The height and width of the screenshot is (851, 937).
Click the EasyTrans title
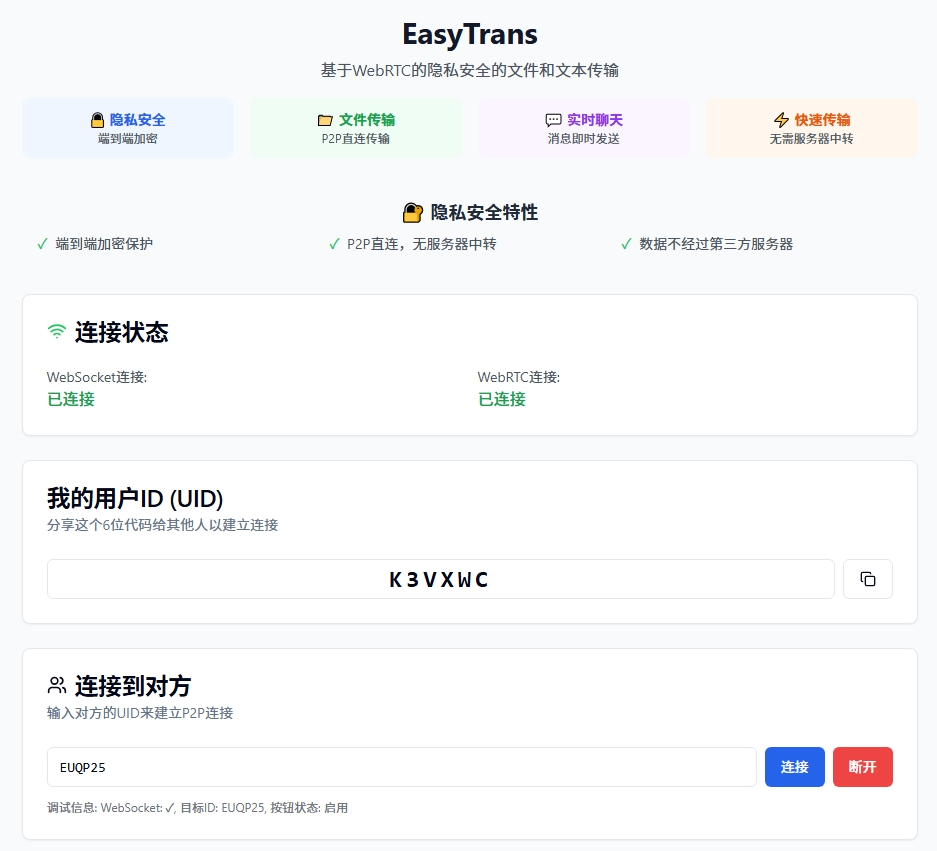[x=470, y=34]
